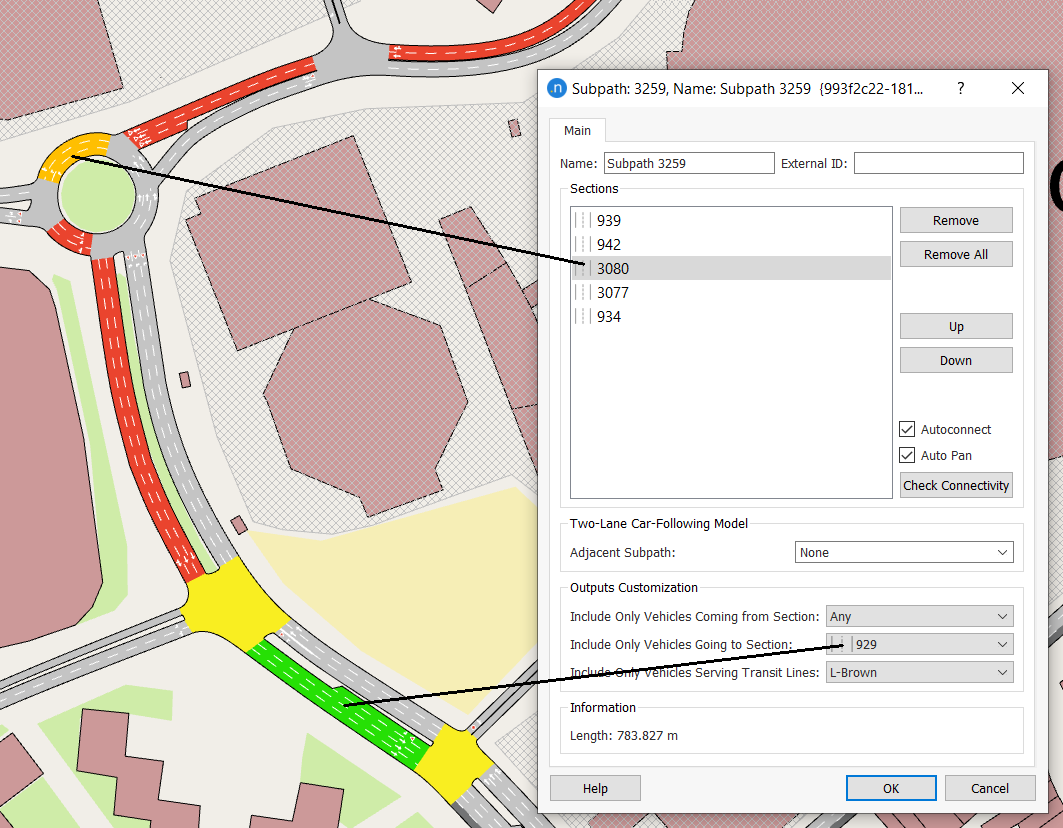Click the drag handle icon beside section 3077
1063x828 pixels.
point(583,292)
